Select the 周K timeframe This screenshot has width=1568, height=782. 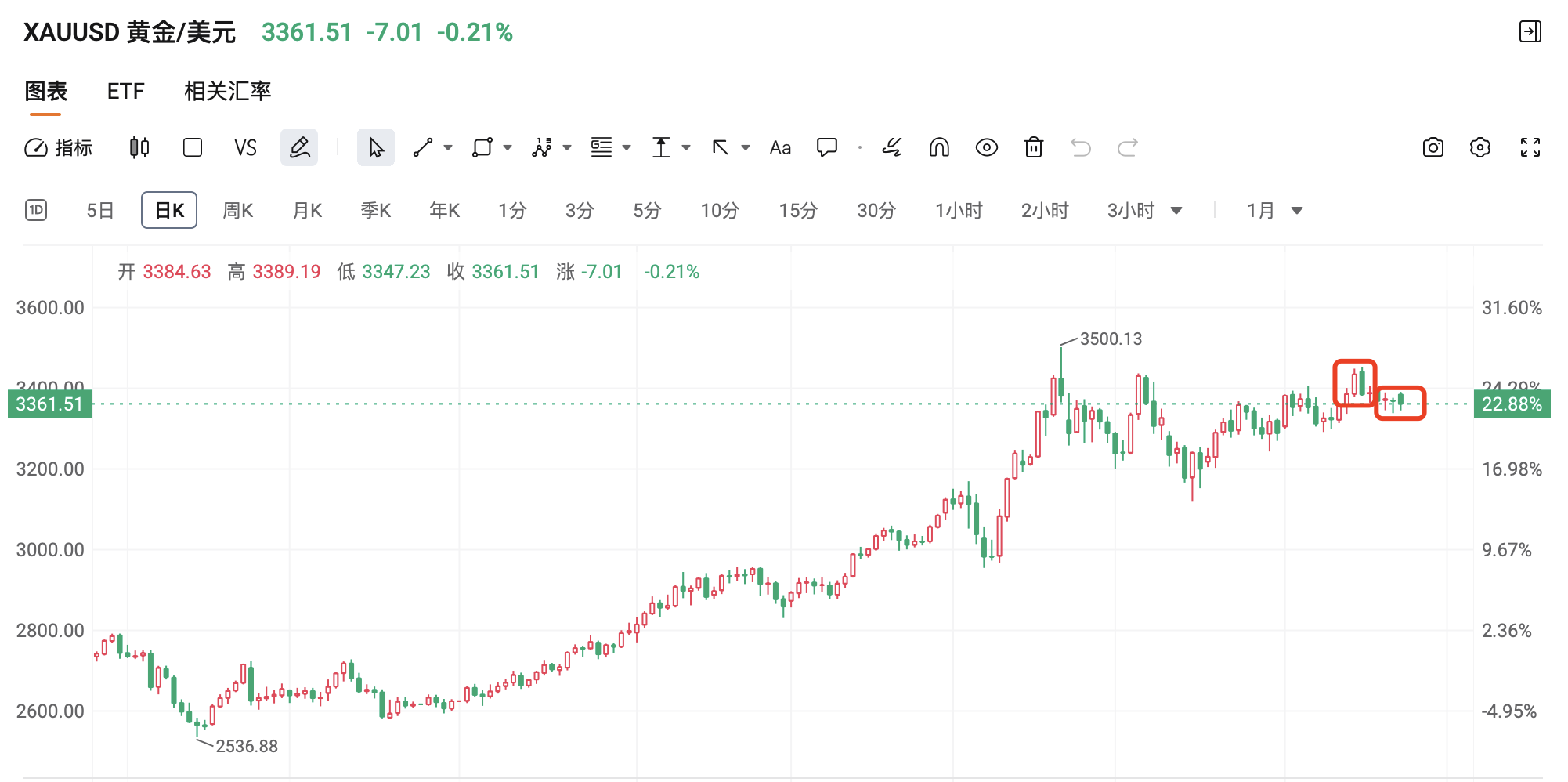coord(238,210)
